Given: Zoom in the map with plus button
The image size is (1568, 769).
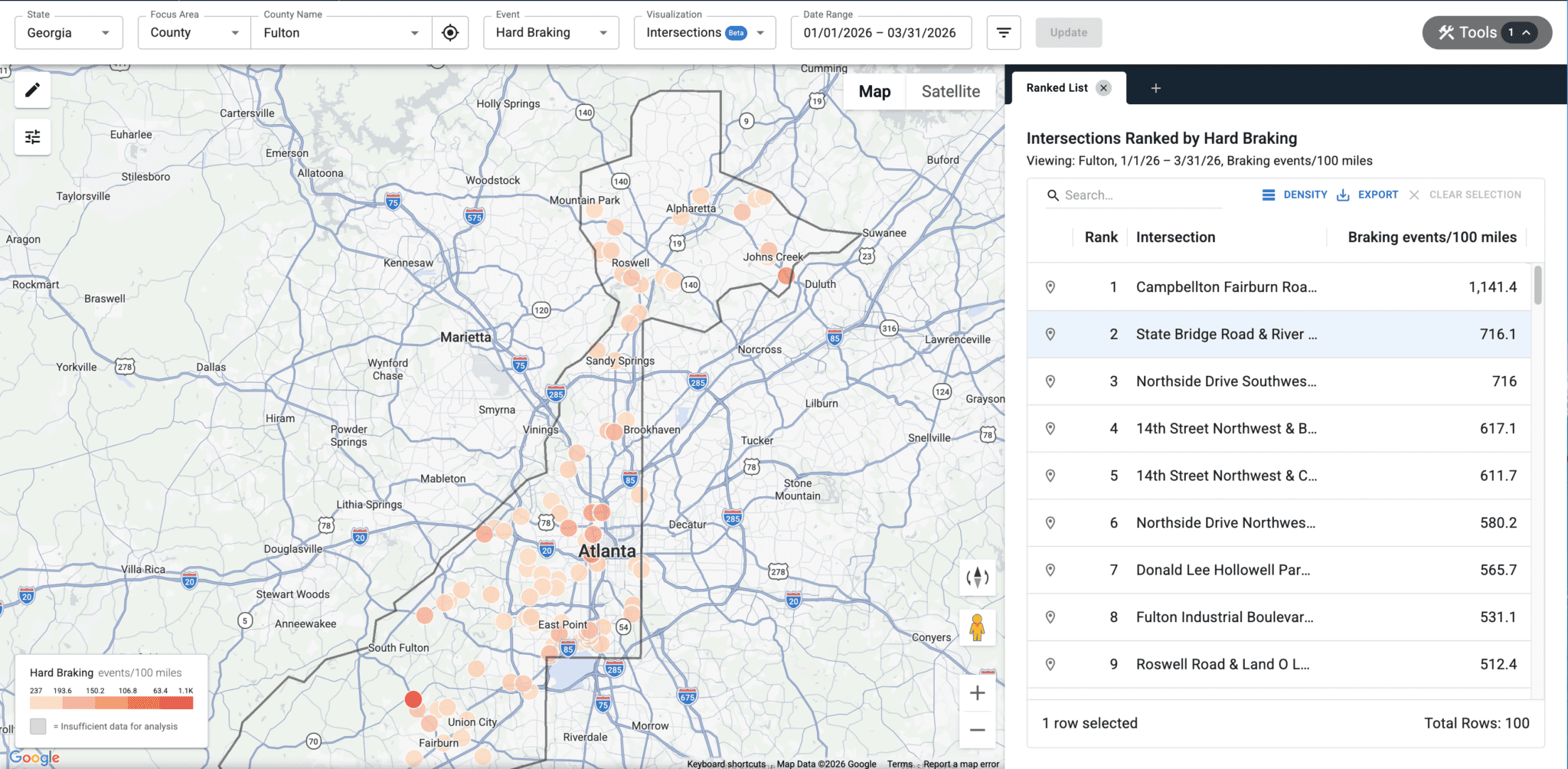Looking at the screenshot, I should click(x=977, y=693).
